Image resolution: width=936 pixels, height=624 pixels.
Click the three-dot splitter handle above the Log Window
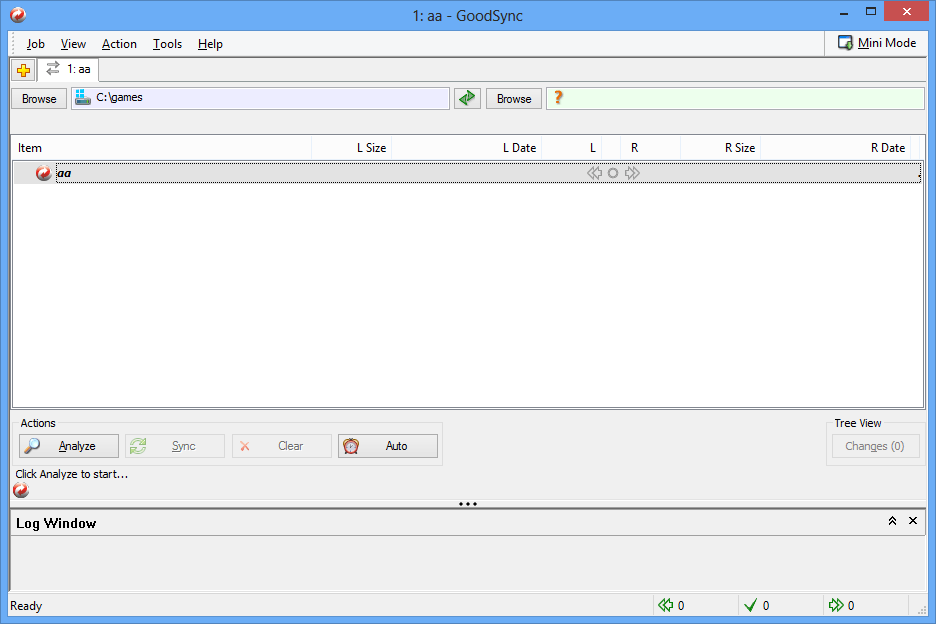tap(467, 504)
